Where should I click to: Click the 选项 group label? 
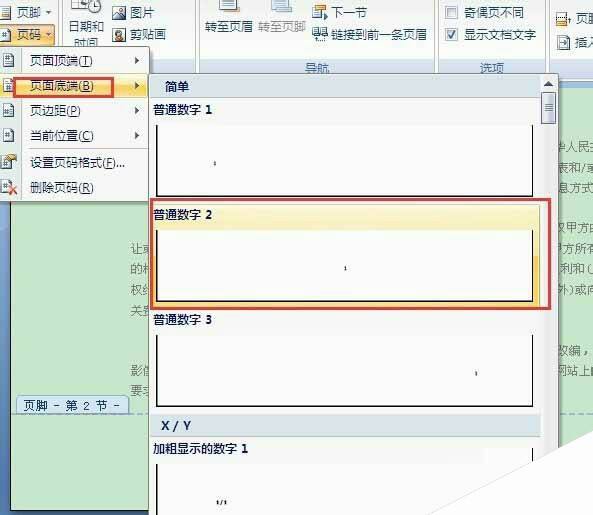(x=492, y=68)
